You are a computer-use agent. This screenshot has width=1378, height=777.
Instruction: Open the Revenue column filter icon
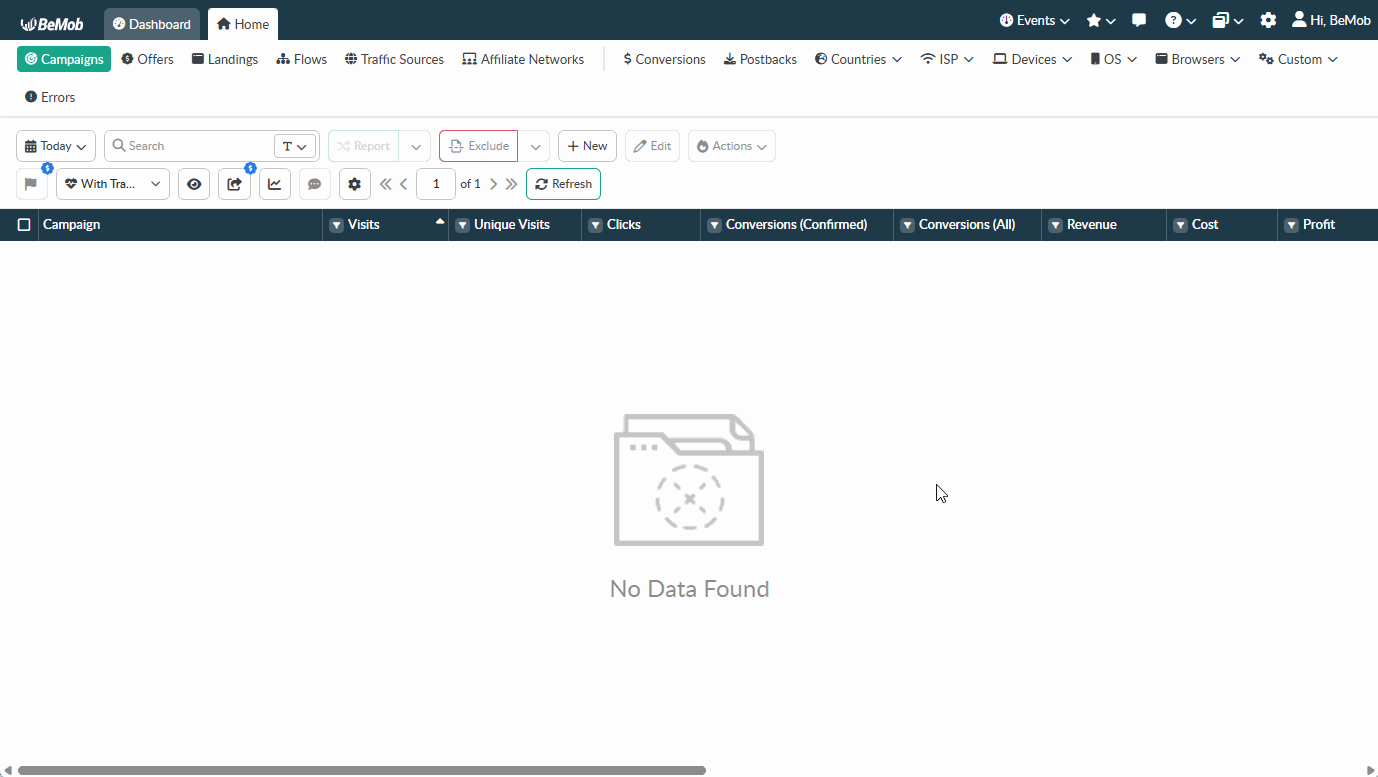tap(1055, 225)
